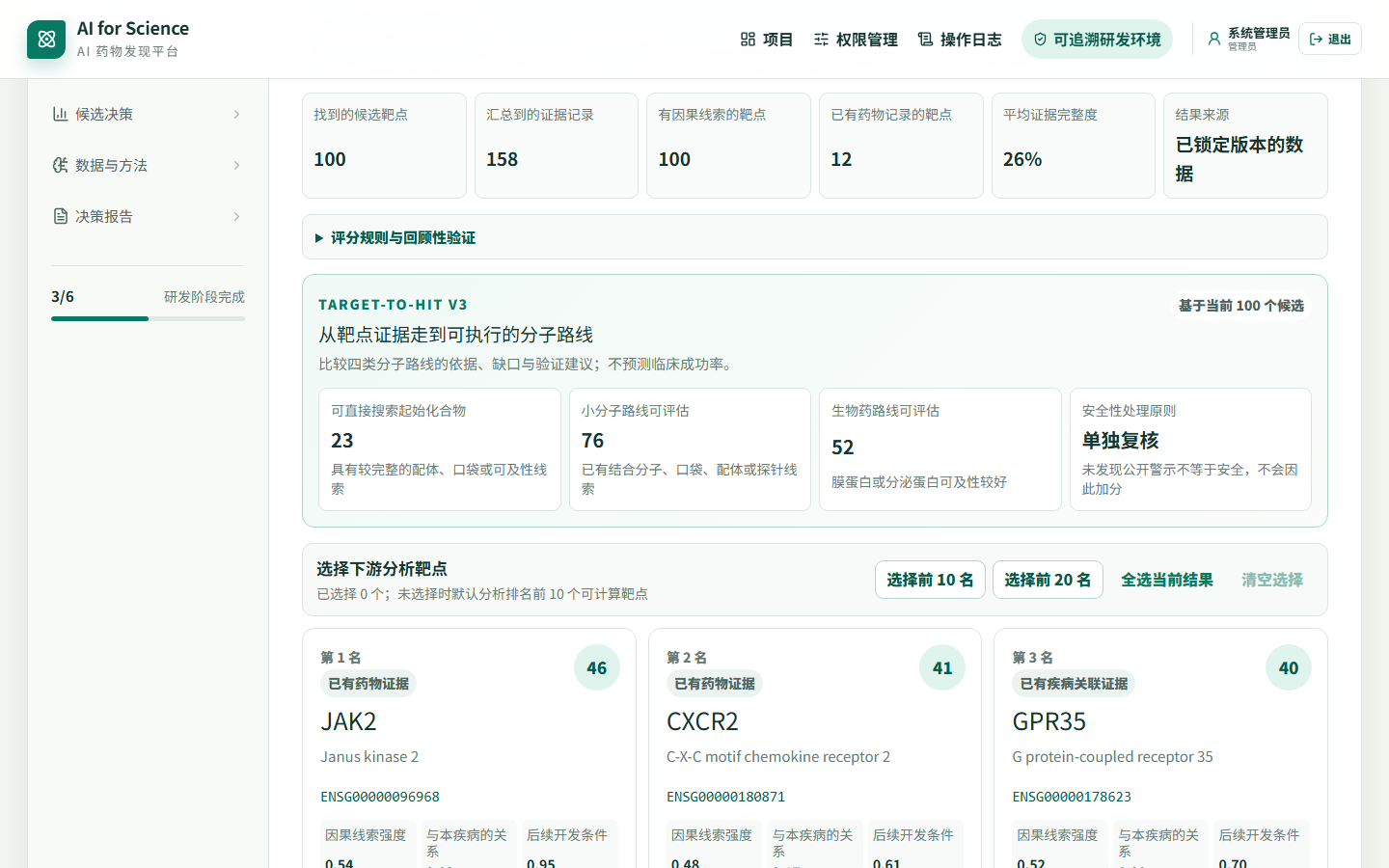This screenshot has height=868, width=1389.
Task: Click the 小分子路线可评估 76 card
Action: [x=690, y=449]
